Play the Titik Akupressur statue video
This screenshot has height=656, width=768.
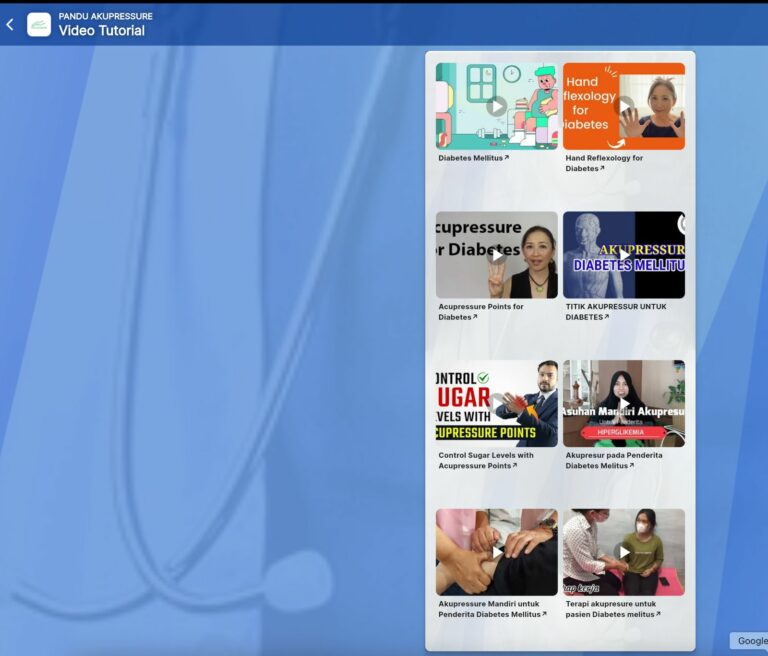point(624,255)
